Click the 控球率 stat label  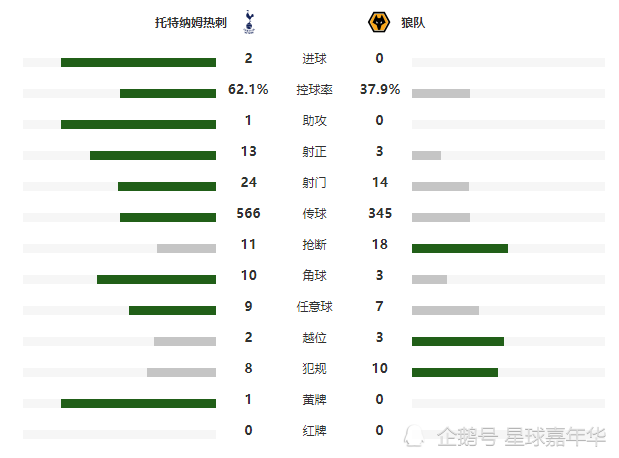coord(314,90)
